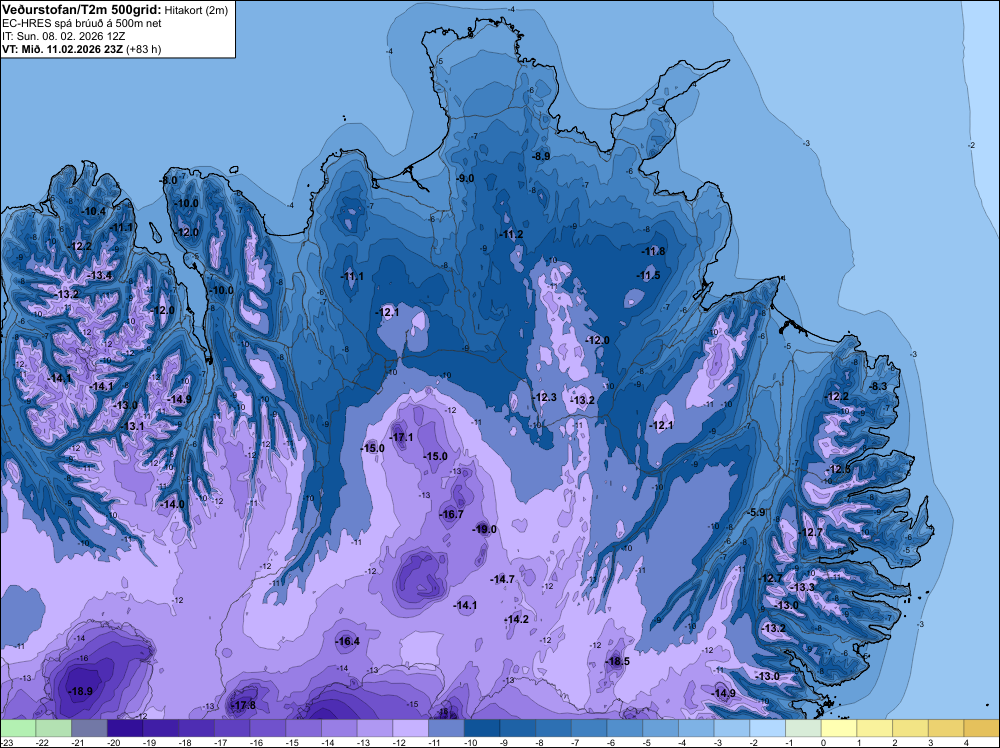Click the orange legend swatch labeled 4
Screen dimensions: 1000x748
point(982,728)
